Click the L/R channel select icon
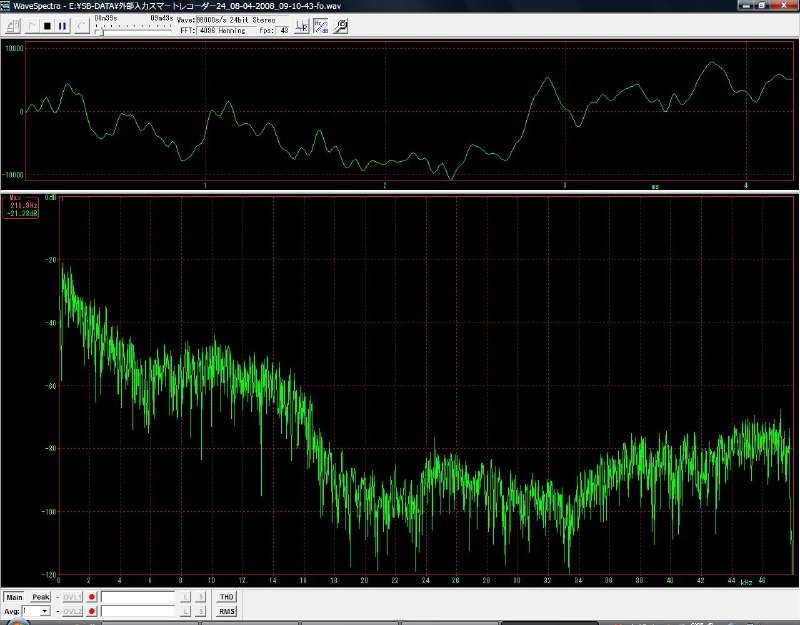This screenshot has height=625, width=800. point(302,26)
